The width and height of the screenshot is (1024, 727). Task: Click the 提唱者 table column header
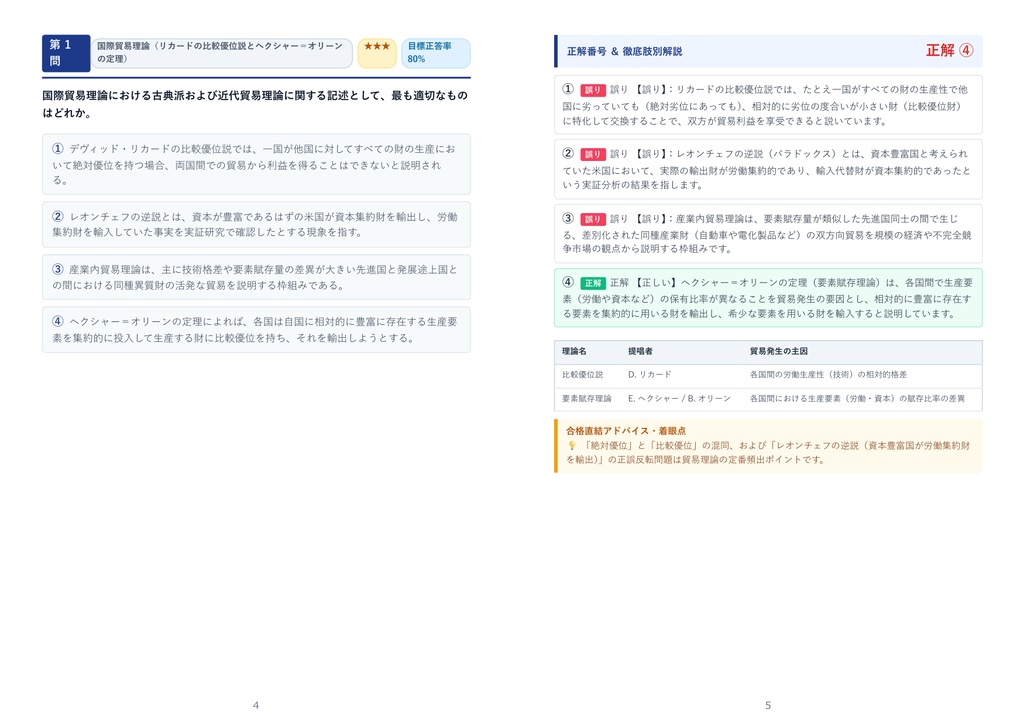tap(641, 351)
